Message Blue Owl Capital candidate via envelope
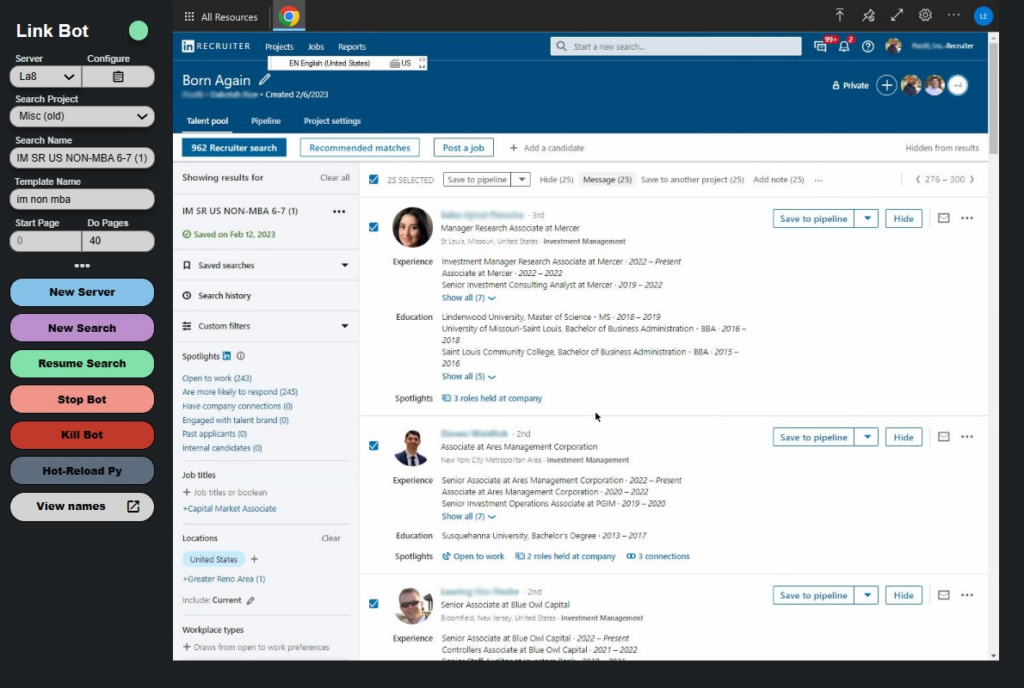Screen dimensions: 1024x688 pos(944,595)
